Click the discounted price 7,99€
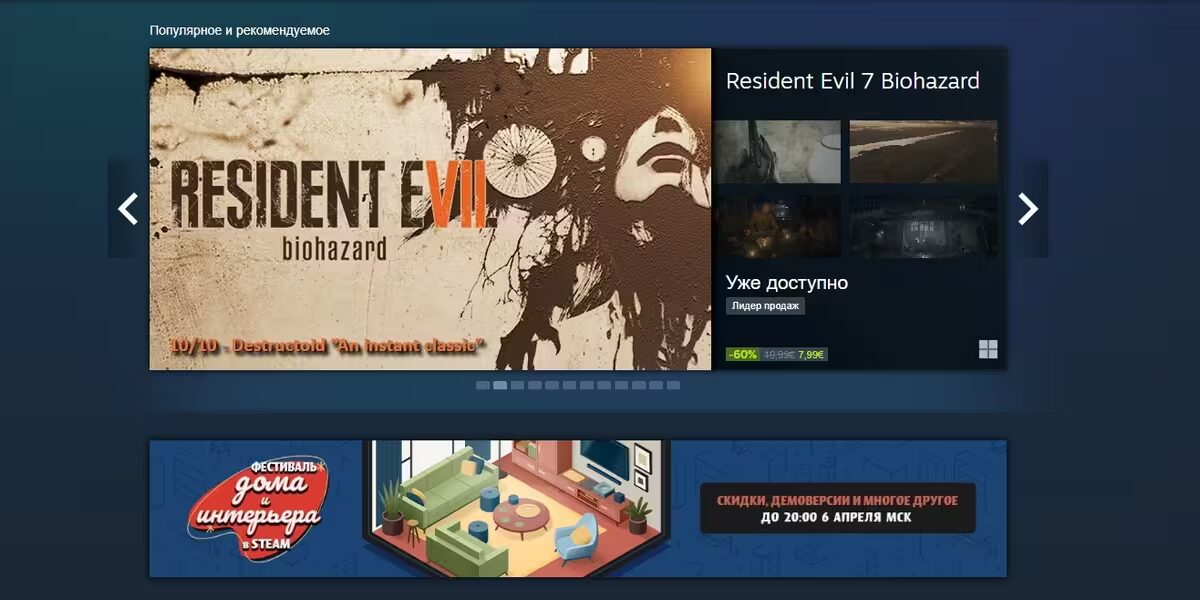The width and height of the screenshot is (1200, 600). point(812,352)
